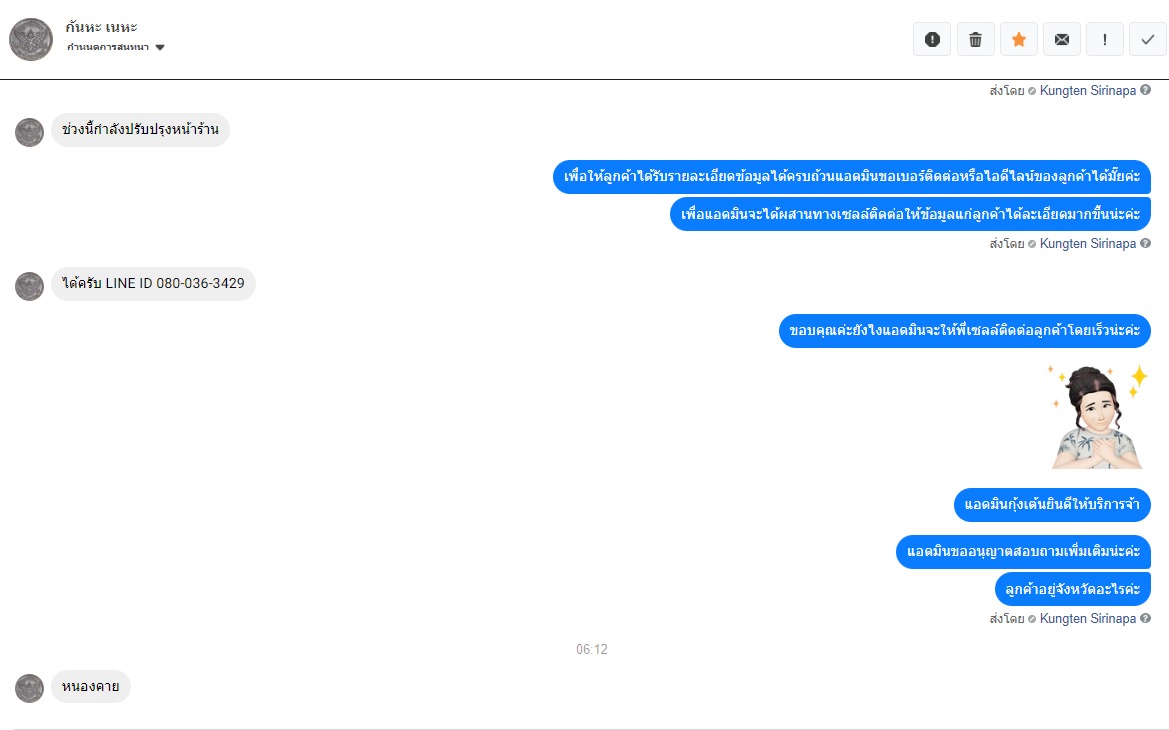Click help icon beside bottom Kungten Sirinapa label

pyautogui.click(x=1145, y=618)
